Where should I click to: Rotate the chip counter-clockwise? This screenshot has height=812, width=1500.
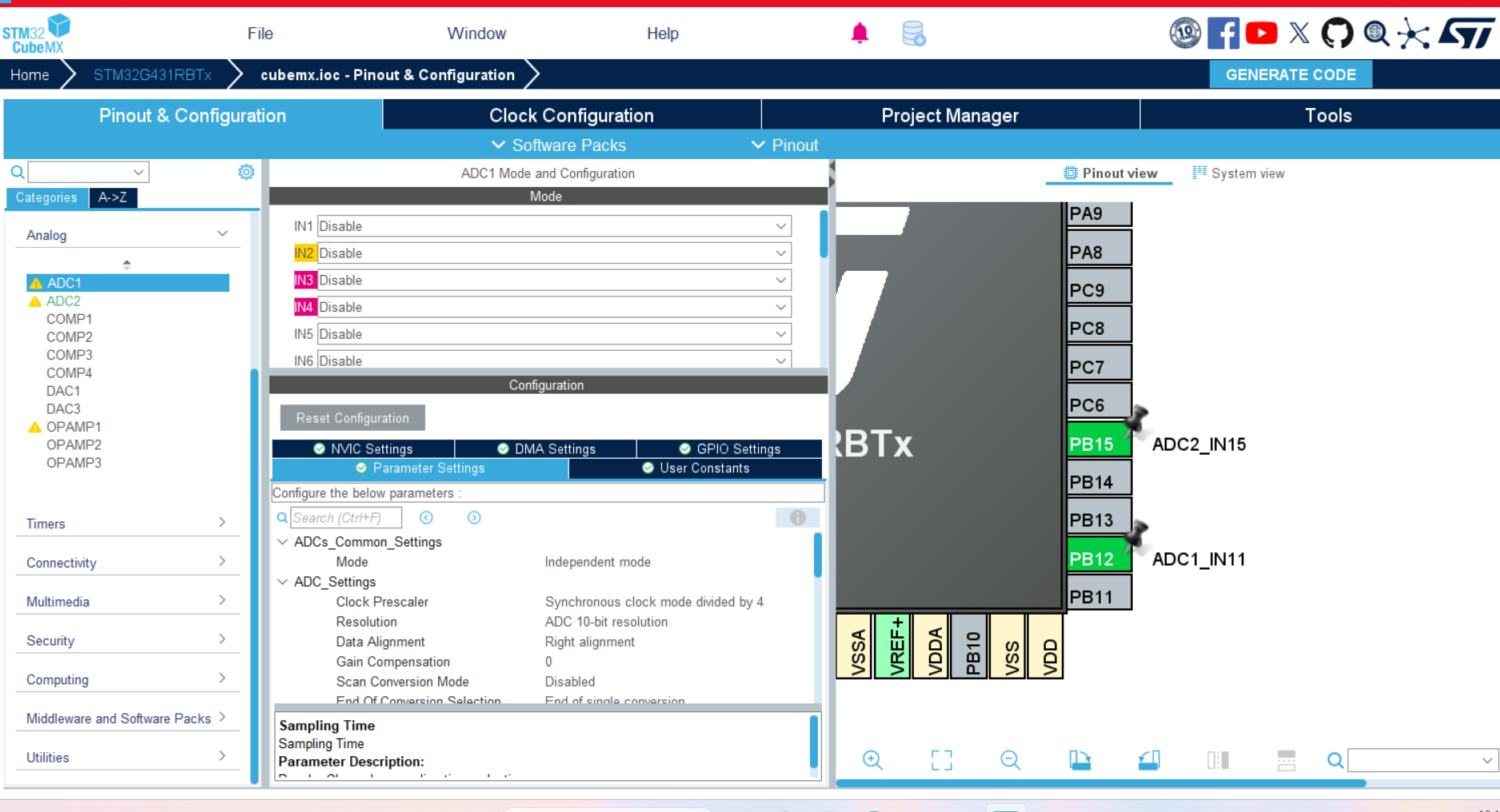point(1149,760)
